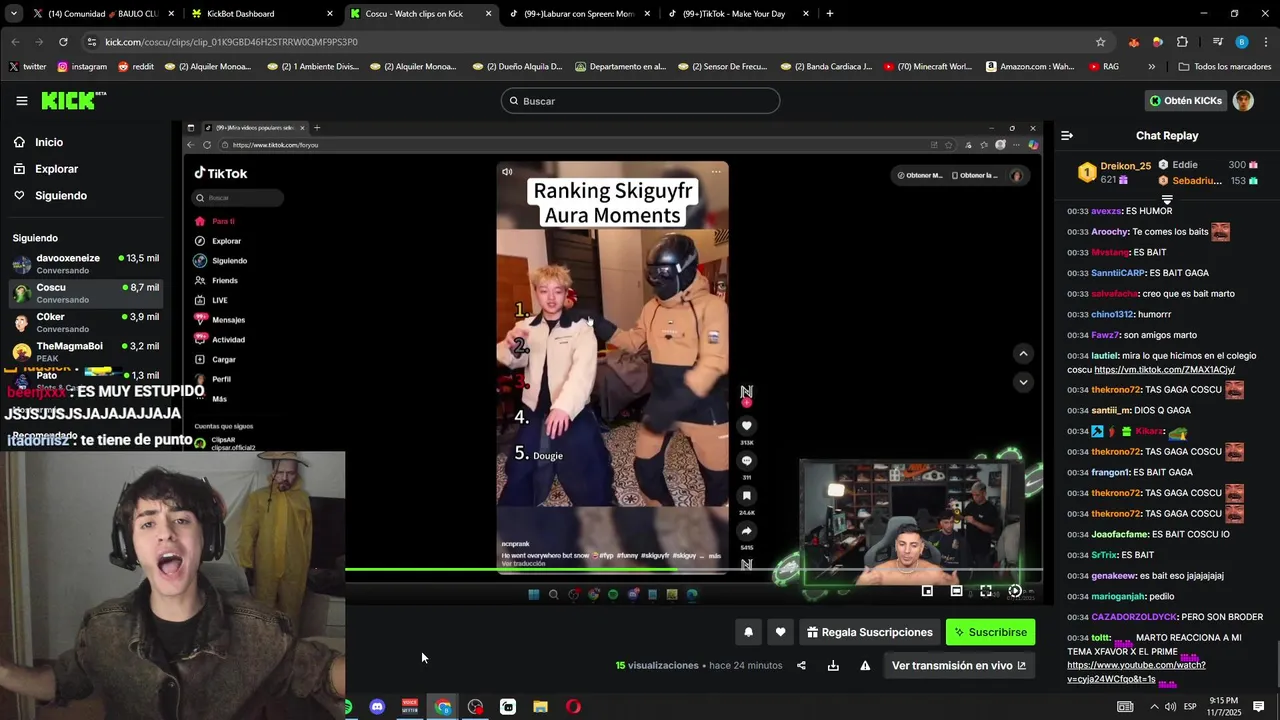Open TheMagmaBoi channel in the followed list
Image resolution: width=1280 pixels, height=720 pixels.
[86, 351]
